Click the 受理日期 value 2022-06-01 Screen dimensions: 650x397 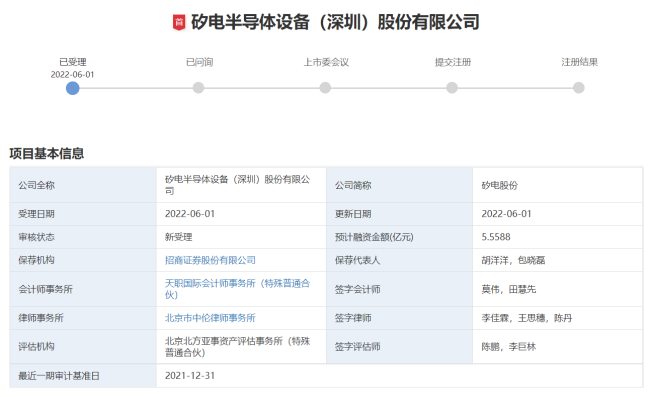pyautogui.click(x=190, y=214)
